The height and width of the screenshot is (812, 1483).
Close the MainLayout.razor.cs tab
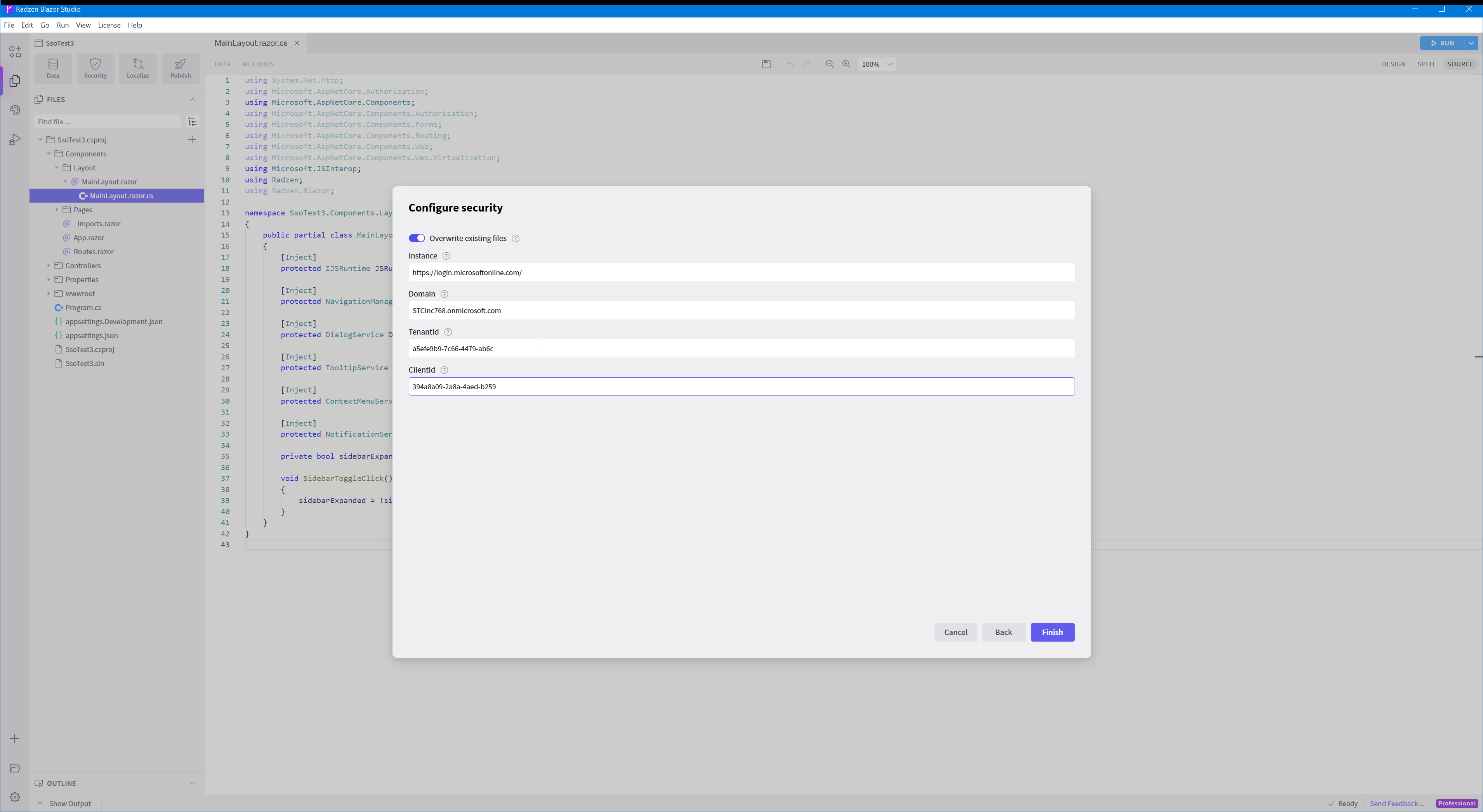tap(297, 43)
